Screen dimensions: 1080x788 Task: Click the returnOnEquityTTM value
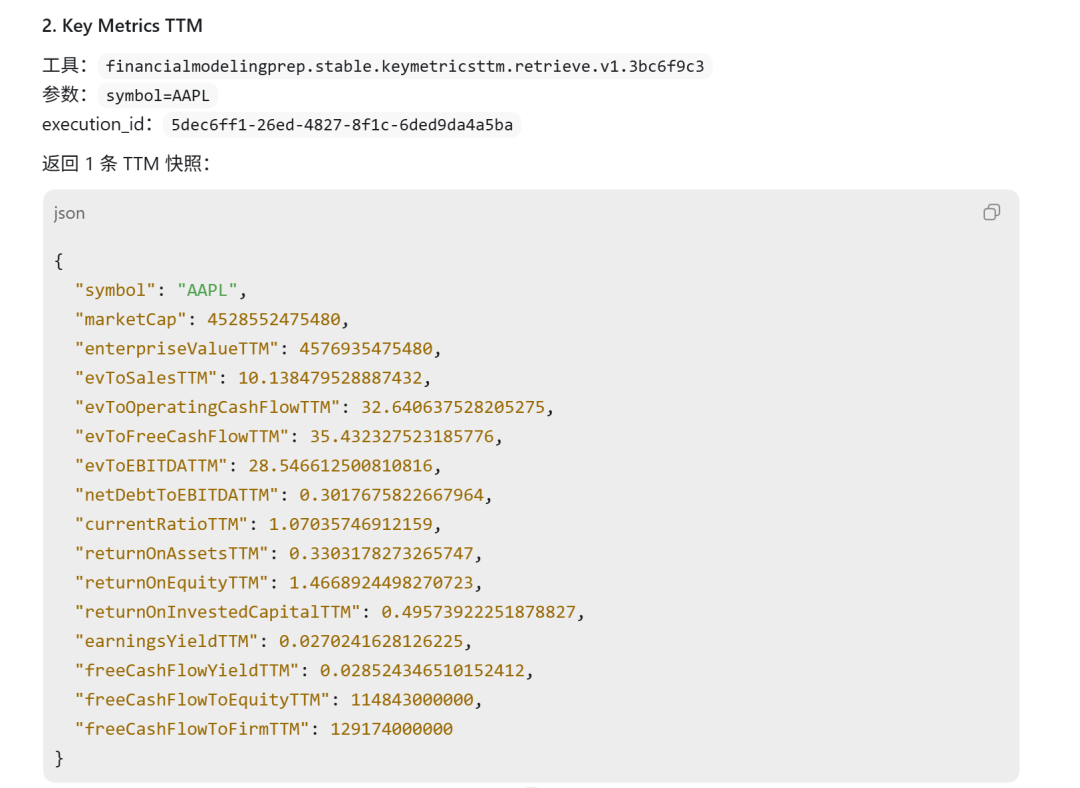click(x=381, y=583)
